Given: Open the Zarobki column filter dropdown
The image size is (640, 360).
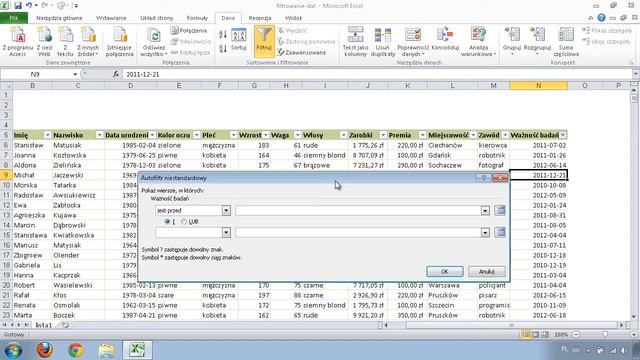Looking at the screenshot, I should point(382,135).
